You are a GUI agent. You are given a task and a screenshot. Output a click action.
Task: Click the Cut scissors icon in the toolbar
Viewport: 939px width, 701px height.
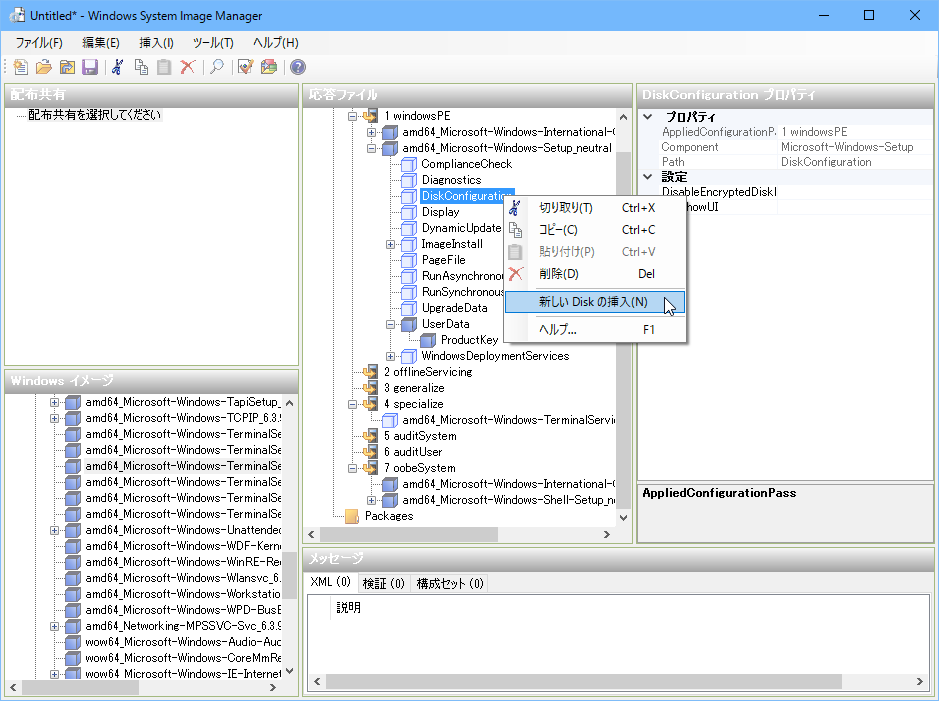point(118,67)
